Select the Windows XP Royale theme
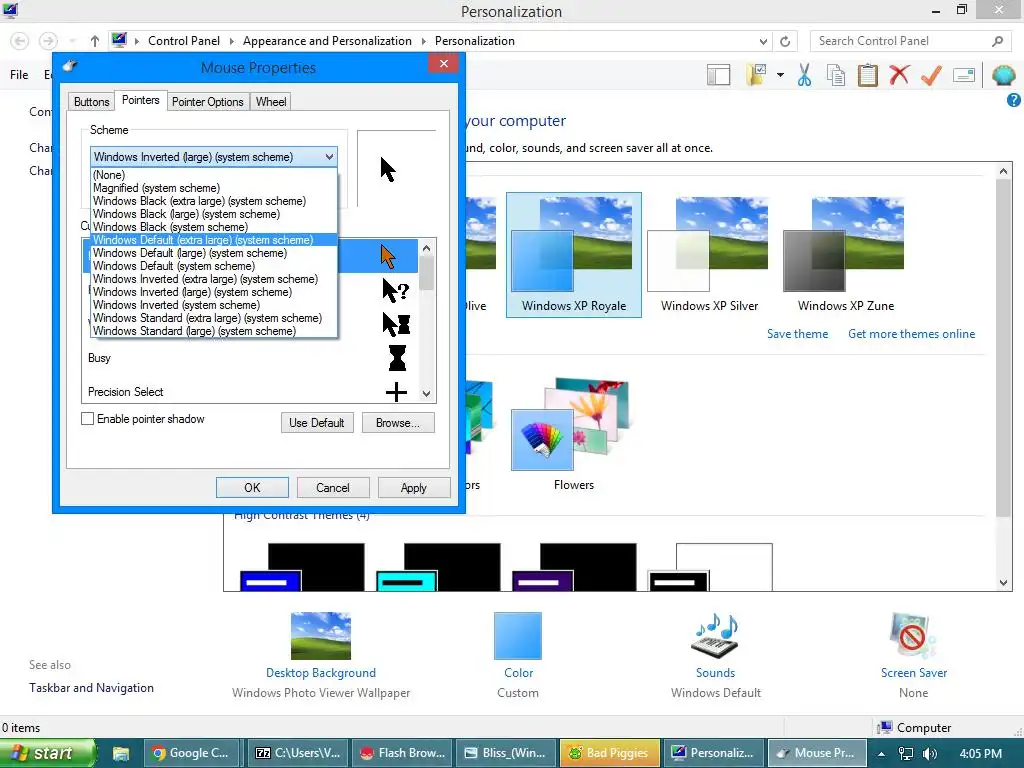 [x=573, y=255]
